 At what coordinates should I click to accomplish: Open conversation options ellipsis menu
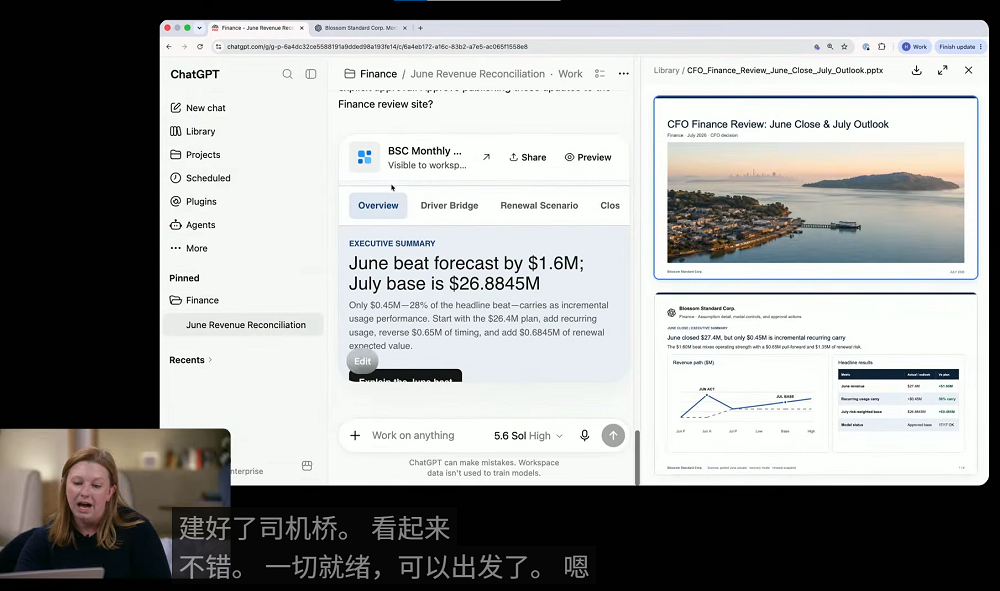[624, 74]
